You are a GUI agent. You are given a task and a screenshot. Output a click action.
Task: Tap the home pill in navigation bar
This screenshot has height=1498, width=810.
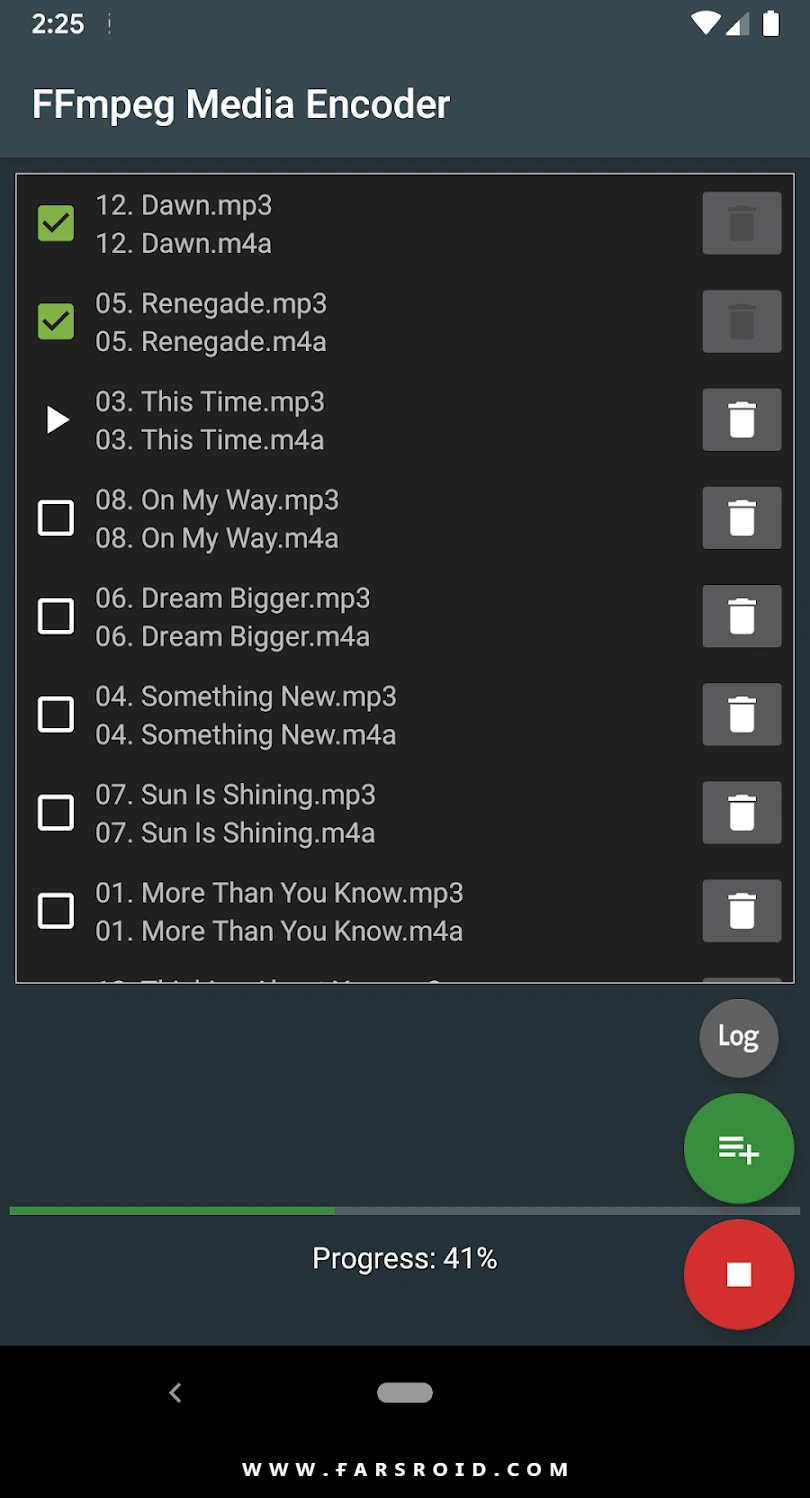(x=405, y=1392)
